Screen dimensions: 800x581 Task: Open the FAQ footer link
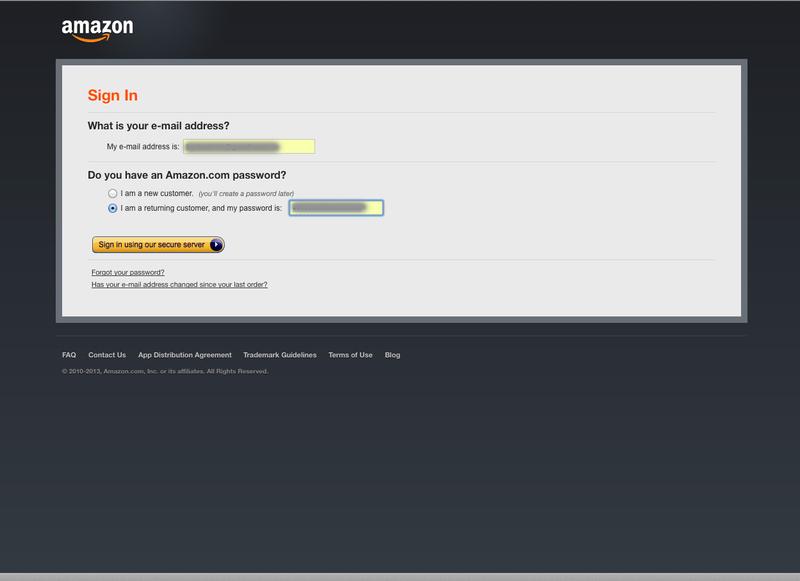[x=69, y=355]
